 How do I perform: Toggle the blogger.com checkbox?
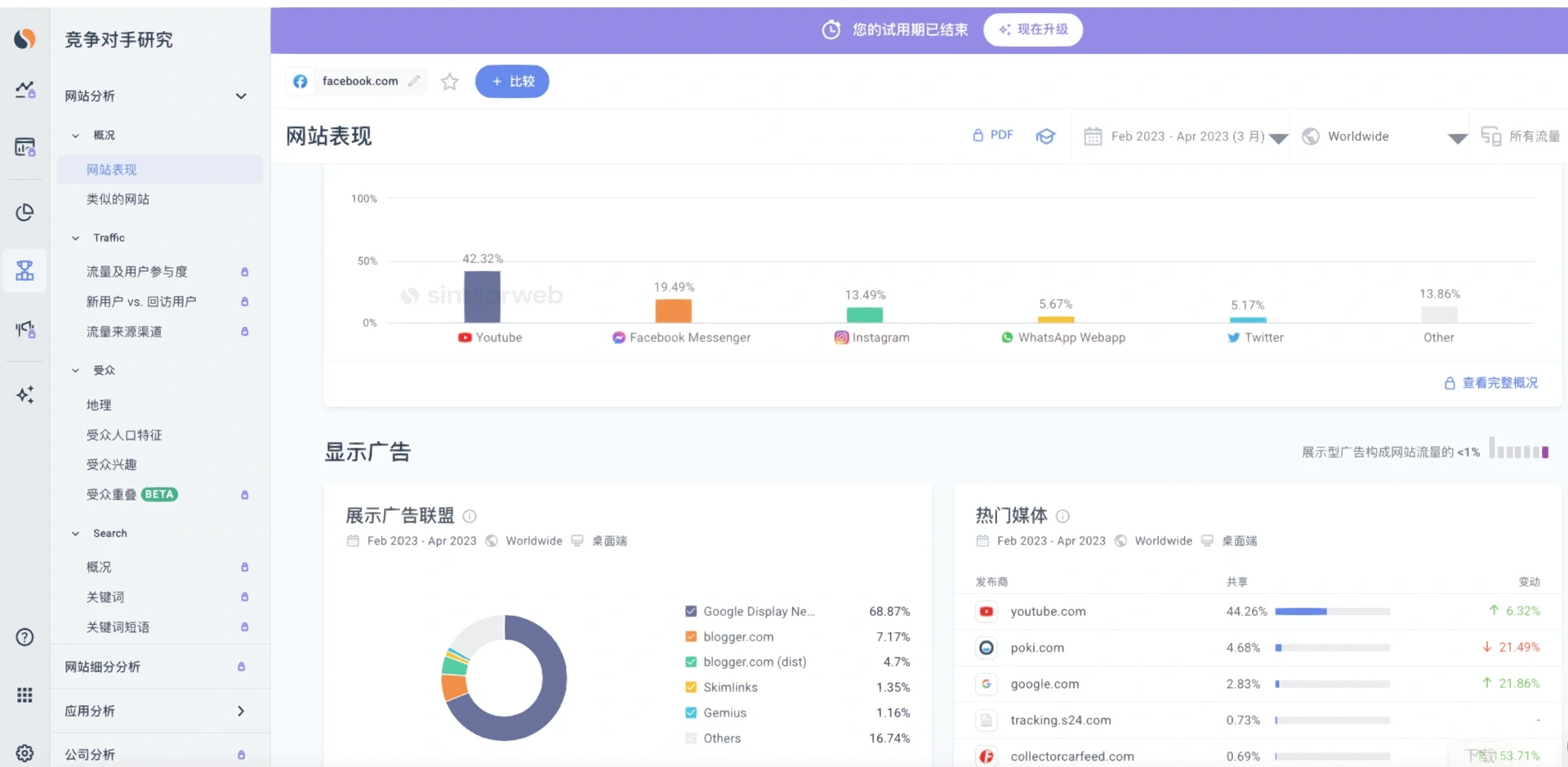point(691,637)
